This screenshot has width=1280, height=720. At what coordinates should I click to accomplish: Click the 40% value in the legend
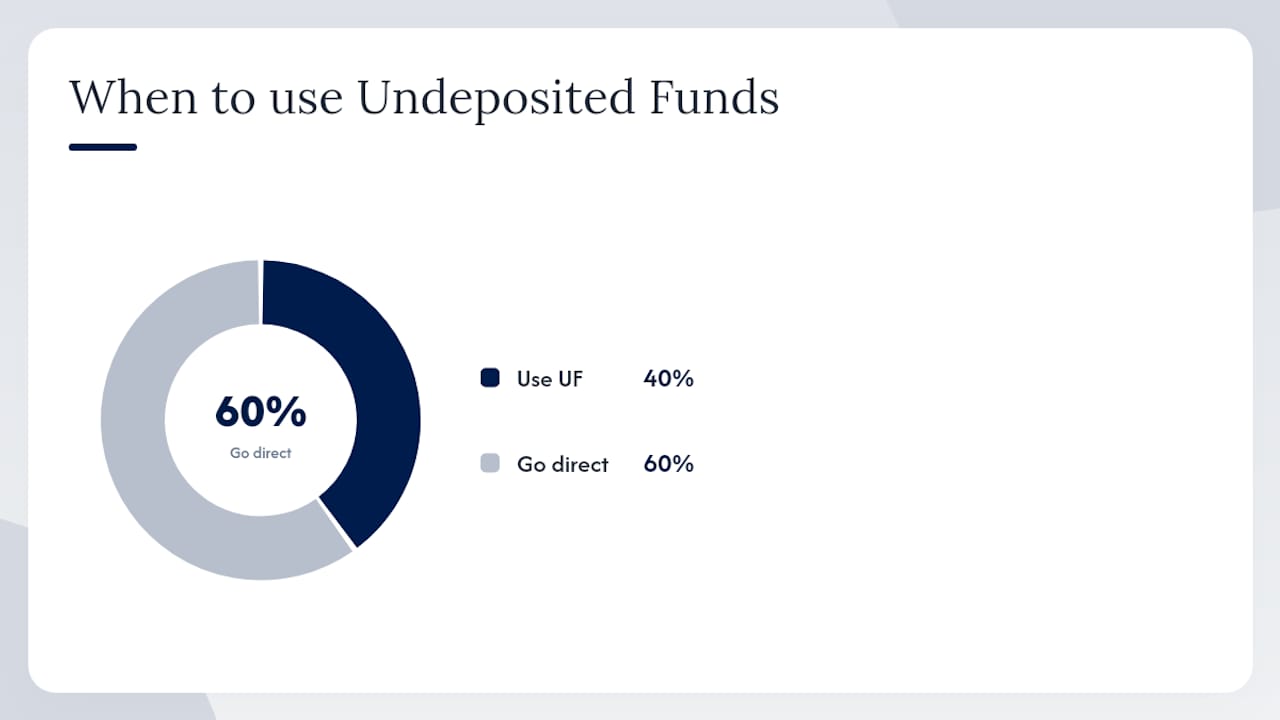(668, 379)
